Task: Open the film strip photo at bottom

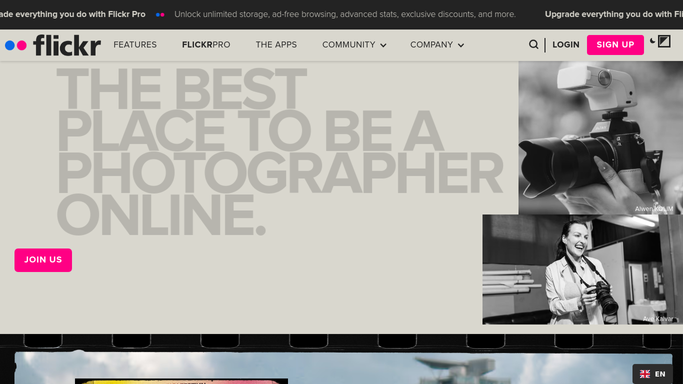Action: pyautogui.click(x=343, y=368)
